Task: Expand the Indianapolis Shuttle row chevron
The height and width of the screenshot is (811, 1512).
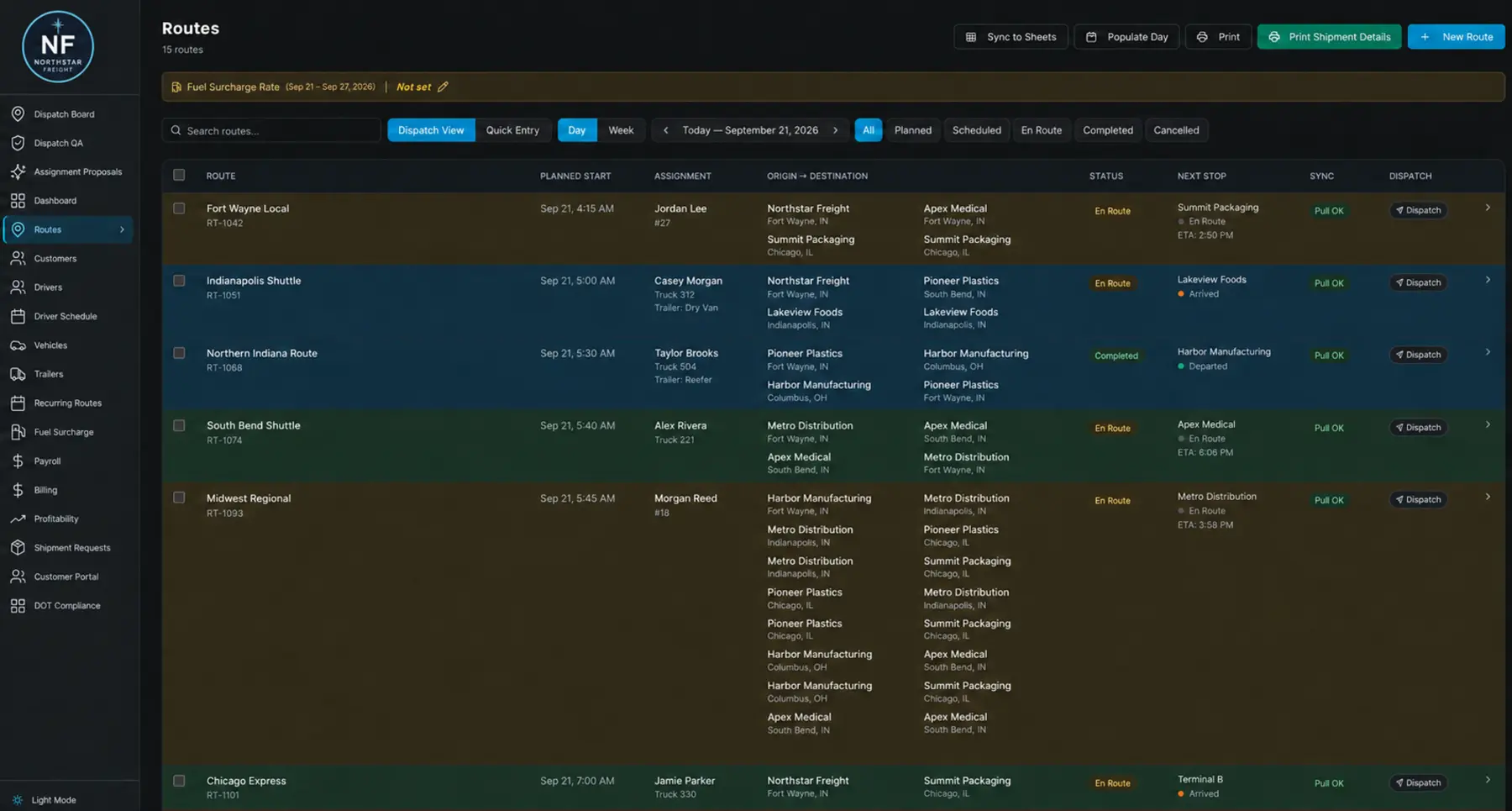Action: [x=1488, y=280]
